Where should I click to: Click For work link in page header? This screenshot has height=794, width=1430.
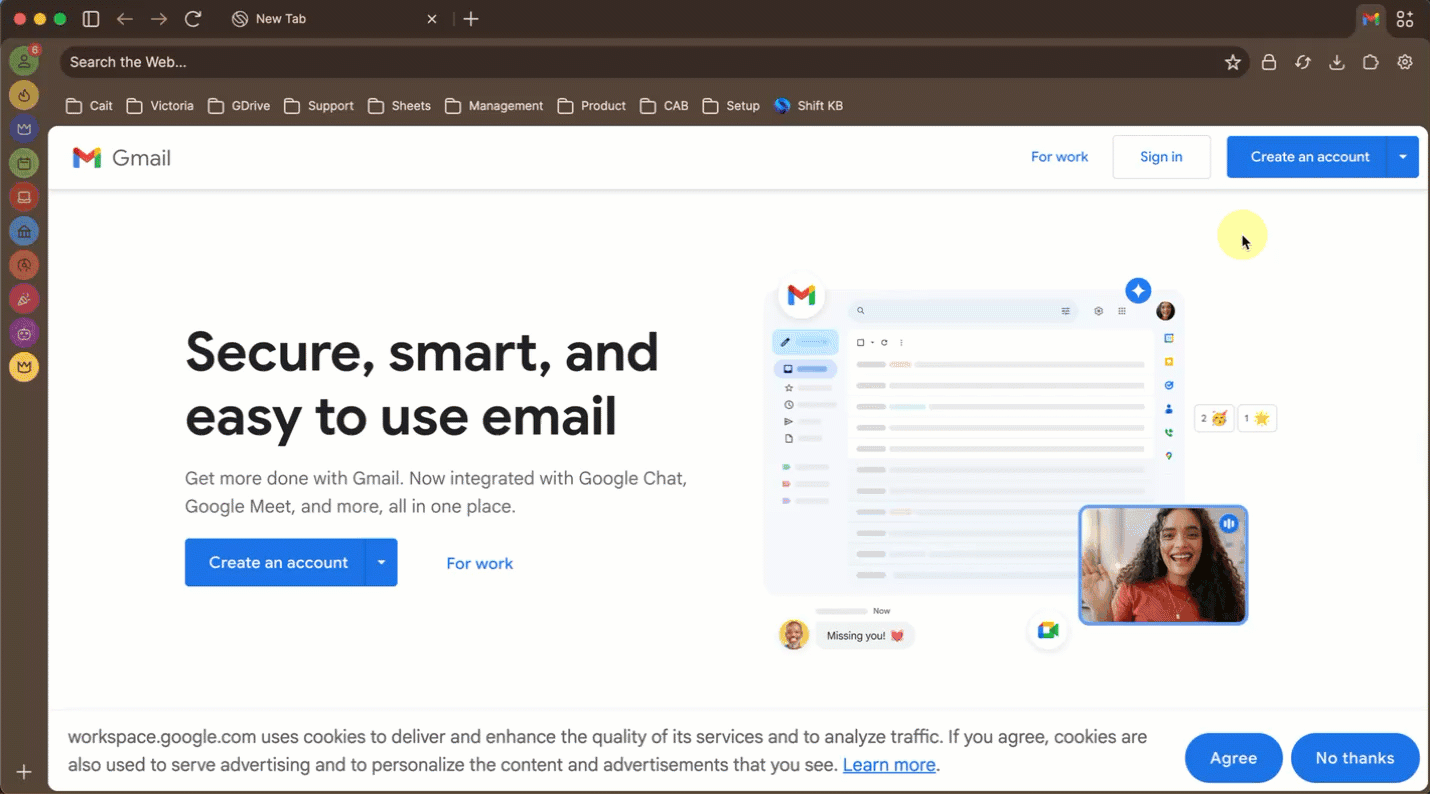[1059, 157]
